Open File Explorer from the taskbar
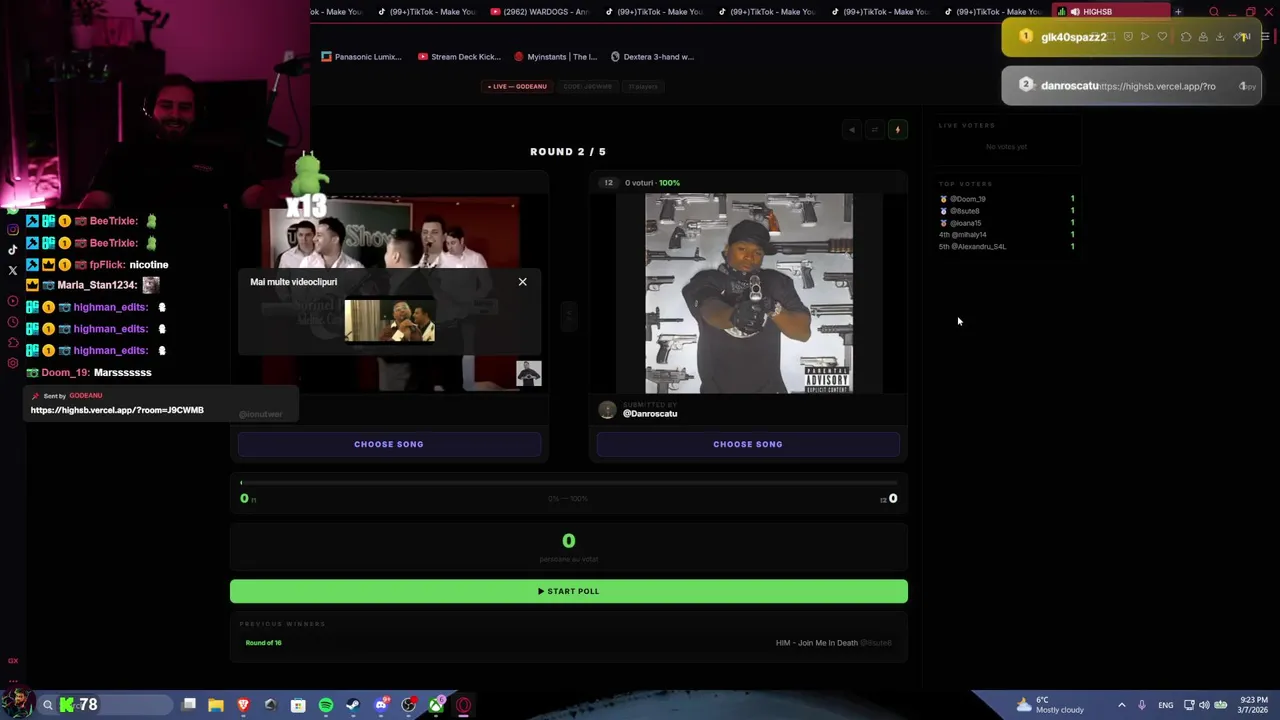This screenshot has height=720, width=1280. pyautogui.click(x=216, y=705)
